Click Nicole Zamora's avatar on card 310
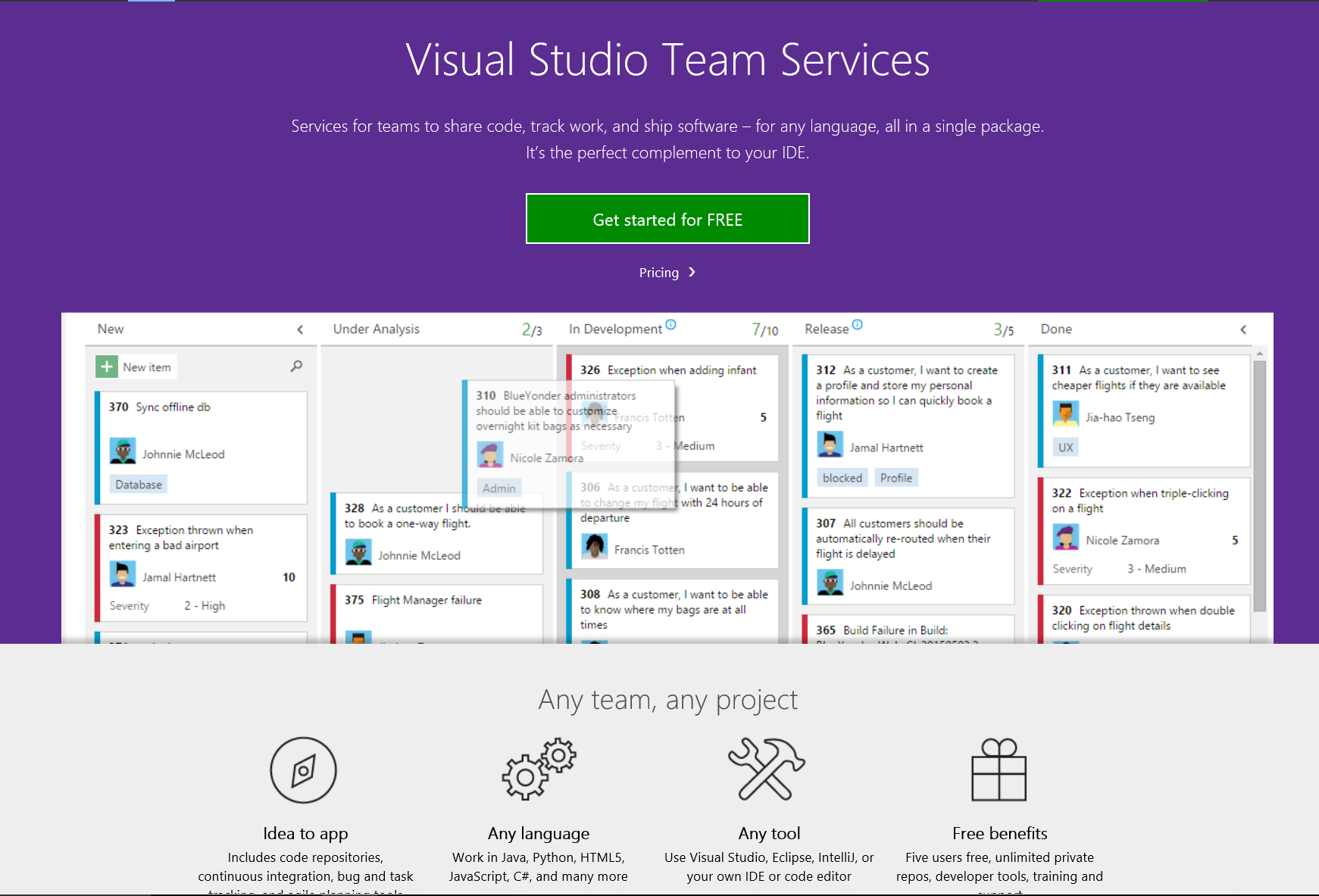This screenshot has height=896, width=1319. point(492,454)
